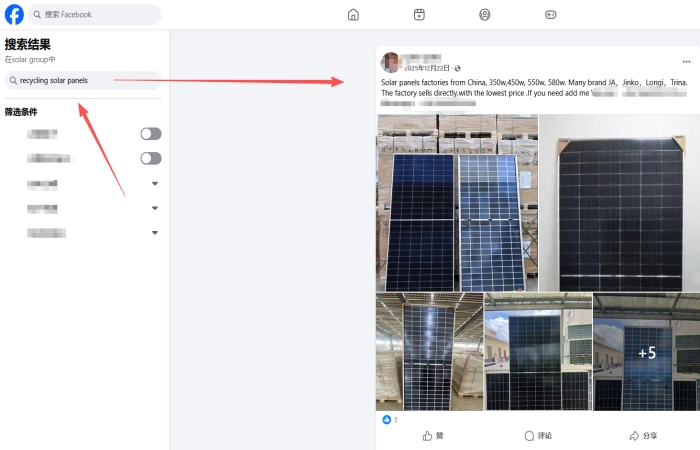Click the post author's profile picture
The image size is (700, 450).
click(390, 62)
